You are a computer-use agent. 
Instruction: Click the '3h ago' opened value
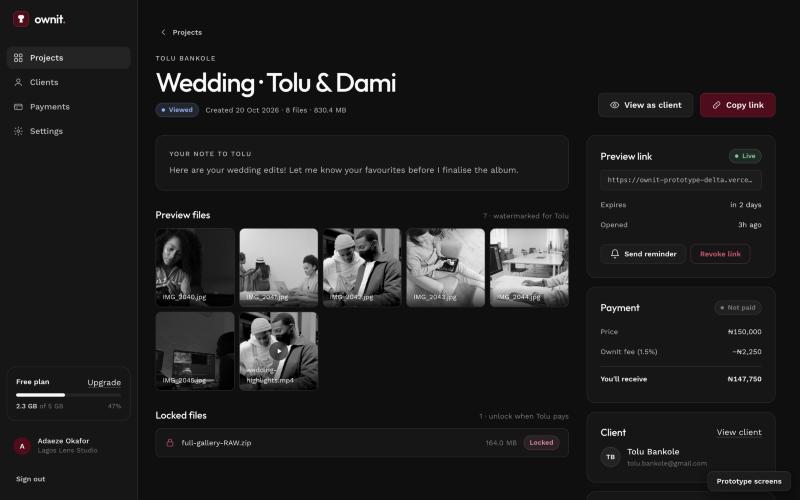click(x=749, y=224)
